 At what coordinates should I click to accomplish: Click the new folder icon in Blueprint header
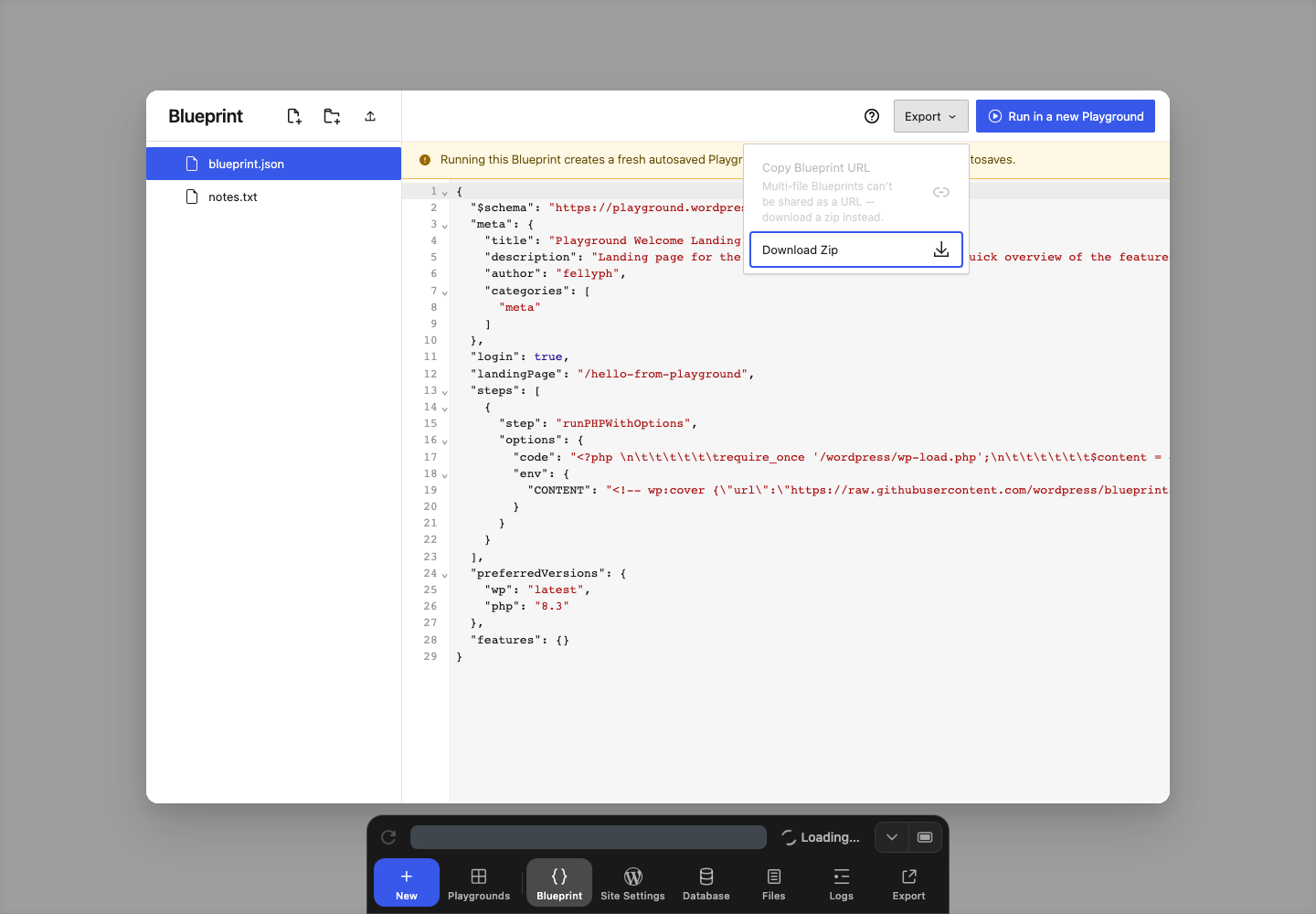click(x=332, y=116)
